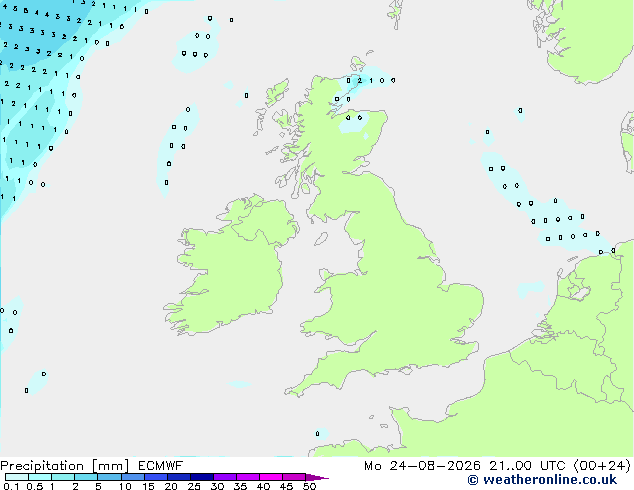The height and width of the screenshot is (490, 634).
Task: Click the '50' legend scale label
Action: point(309,486)
